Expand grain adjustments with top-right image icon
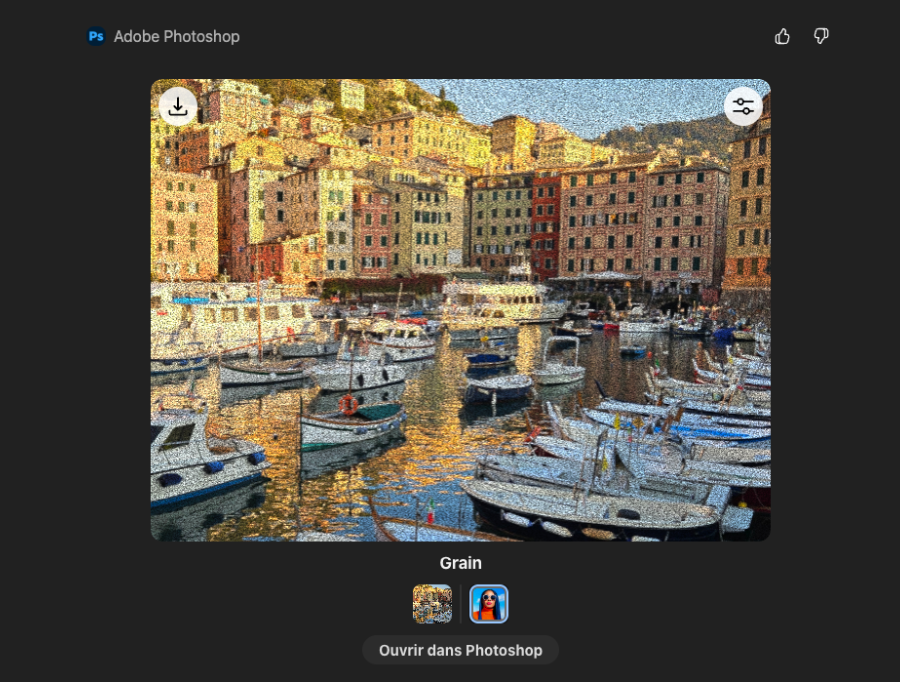This screenshot has height=682, width=900. 743,106
